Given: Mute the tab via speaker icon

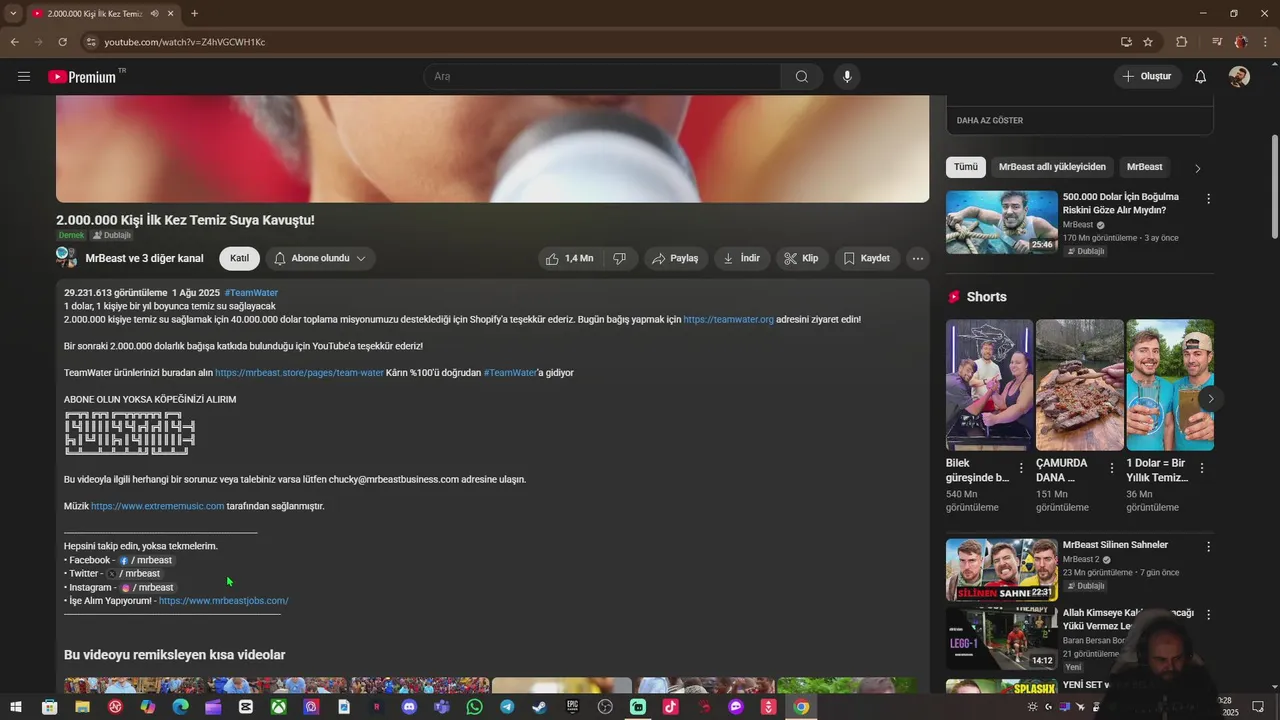Looking at the screenshot, I should point(154,14).
